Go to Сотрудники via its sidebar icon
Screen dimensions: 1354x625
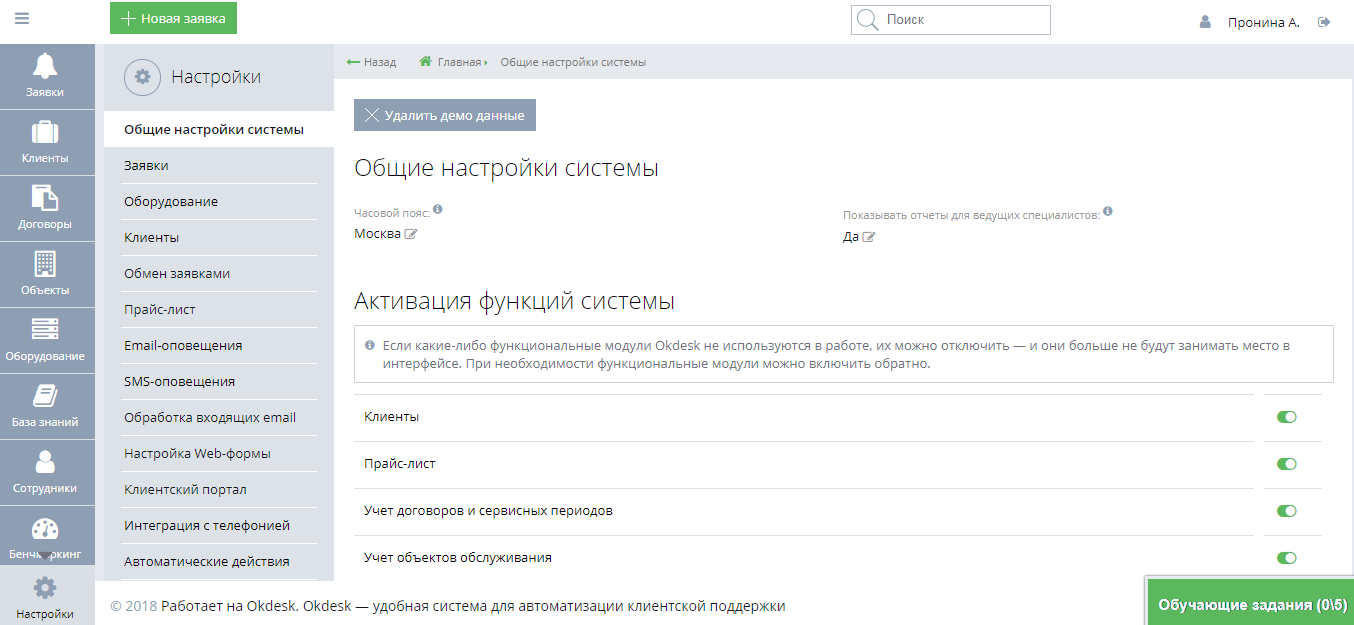click(47, 471)
